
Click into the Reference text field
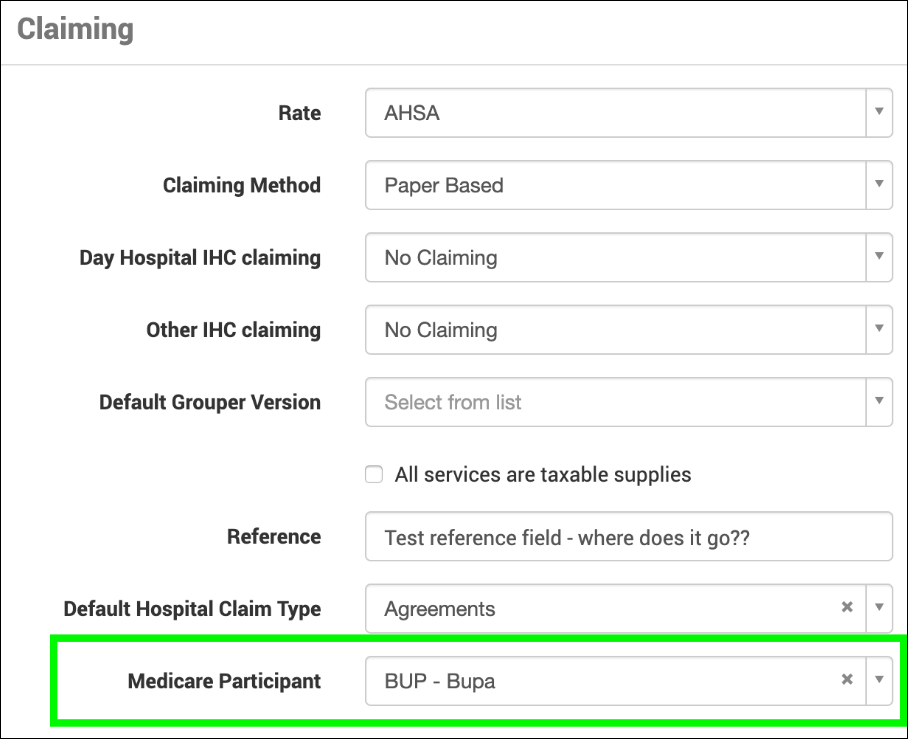pos(628,537)
